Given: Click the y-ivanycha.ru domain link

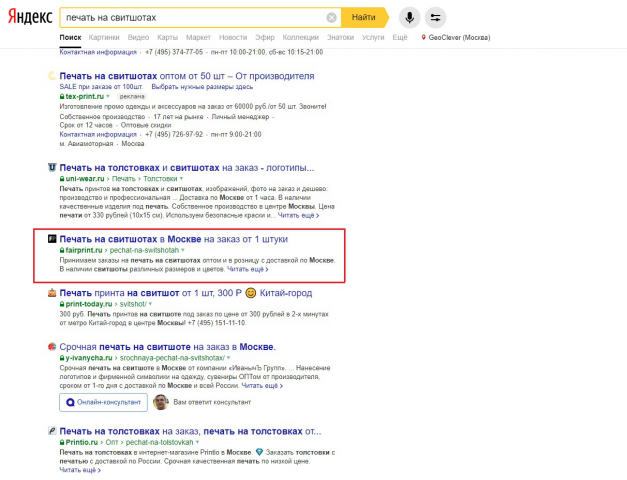Looking at the screenshot, I should pos(89,358).
